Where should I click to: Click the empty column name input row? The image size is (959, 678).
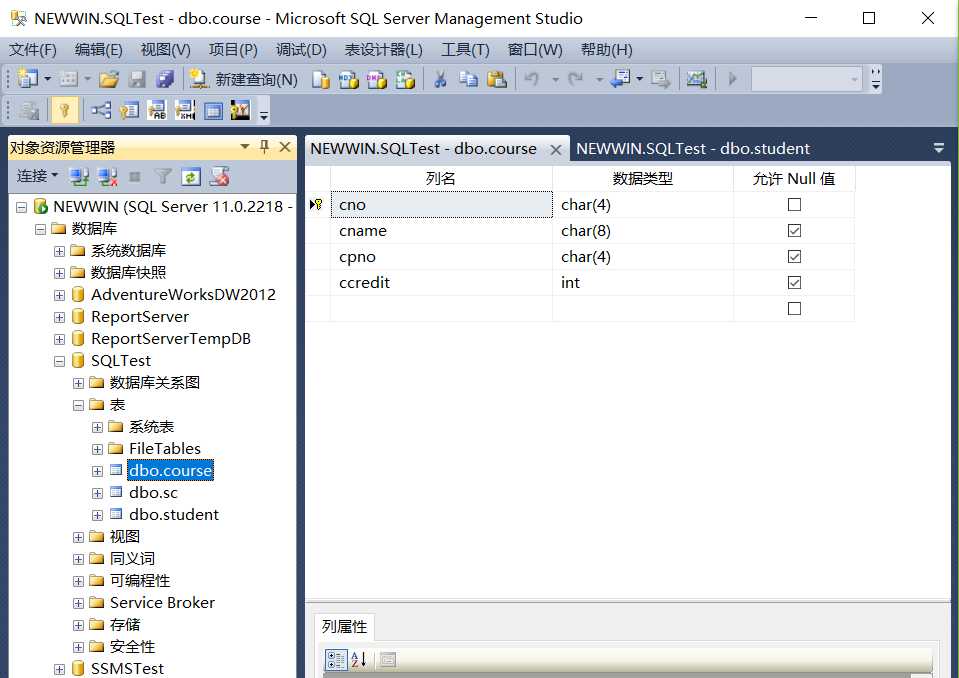tap(441, 308)
